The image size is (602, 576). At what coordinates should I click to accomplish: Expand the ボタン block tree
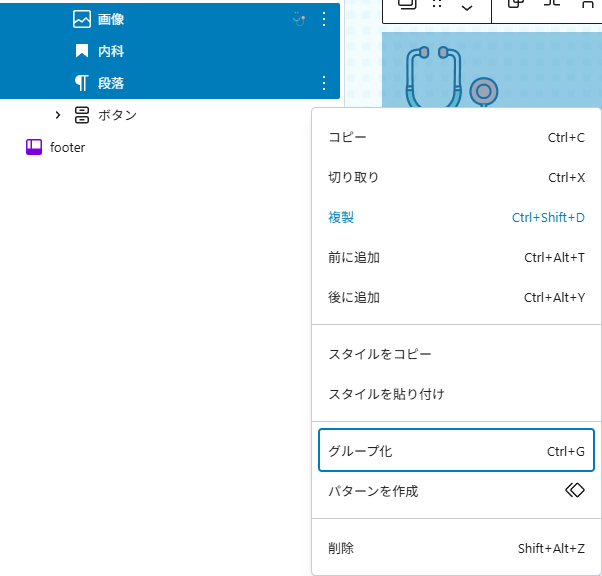point(58,115)
